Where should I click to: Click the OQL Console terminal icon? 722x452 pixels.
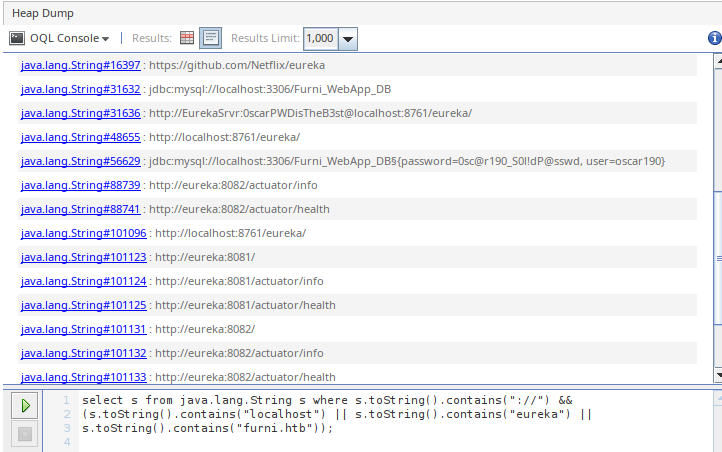(x=17, y=38)
